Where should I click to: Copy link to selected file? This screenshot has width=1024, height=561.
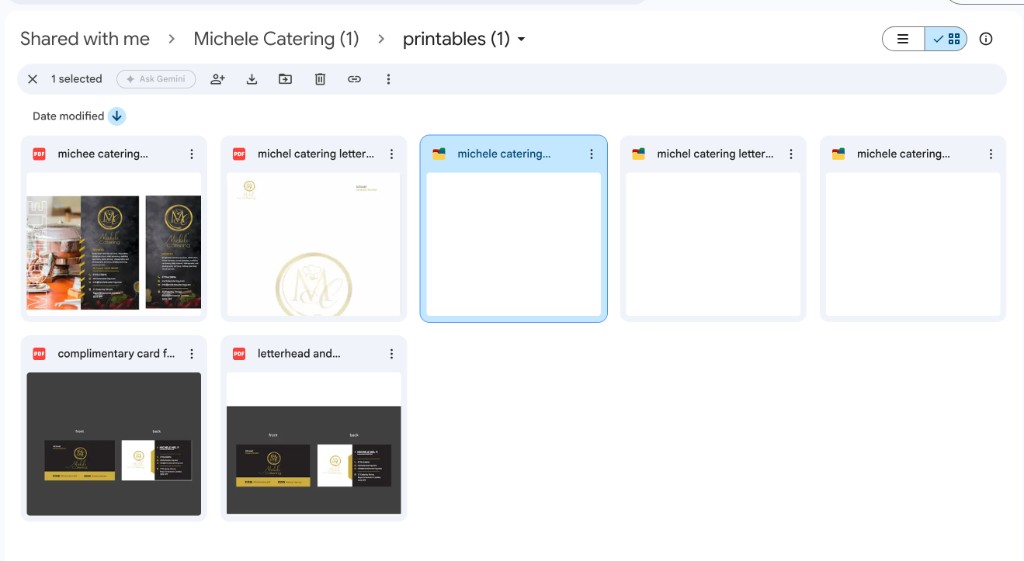coord(354,79)
